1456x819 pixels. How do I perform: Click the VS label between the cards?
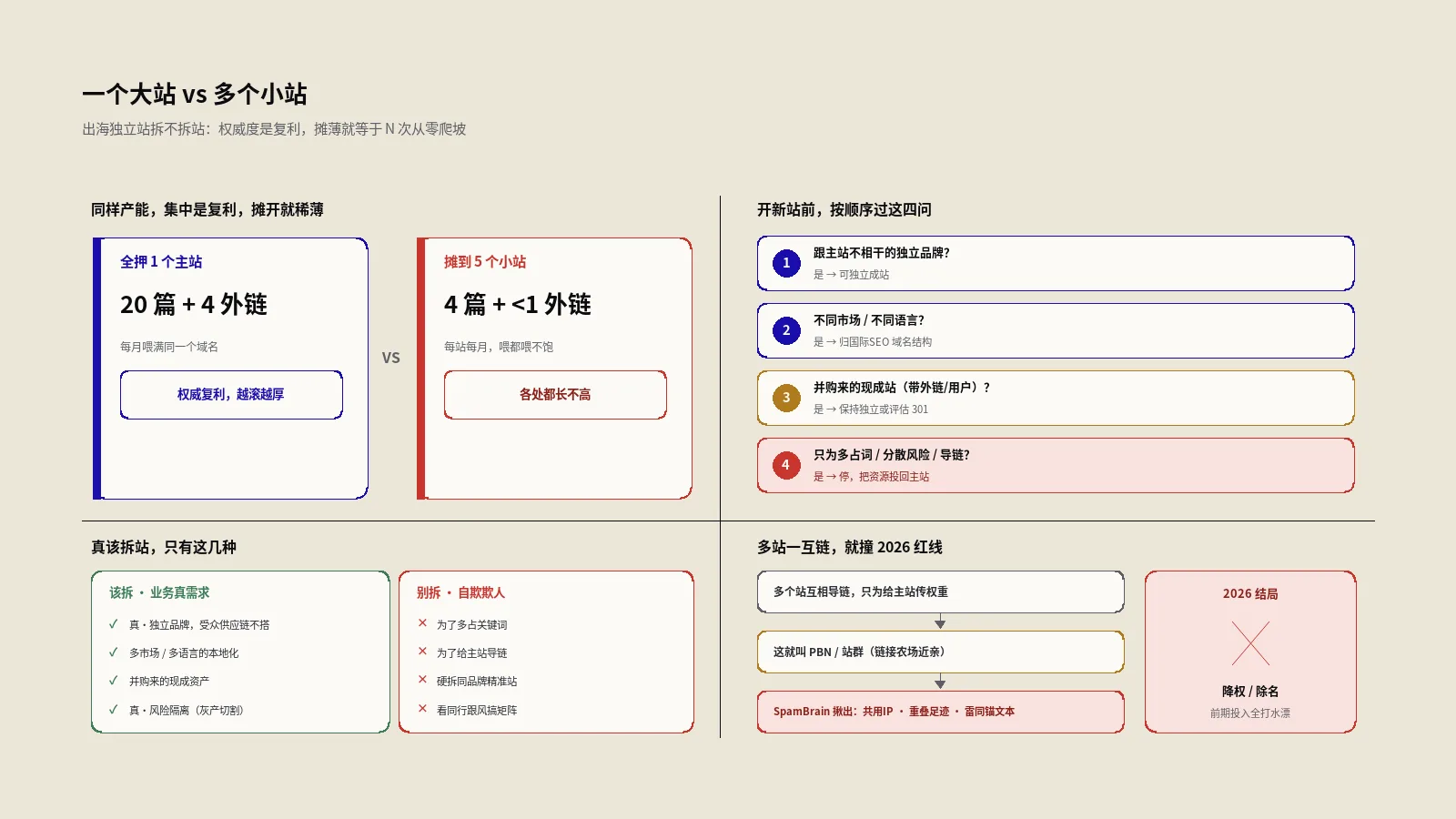[x=391, y=359]
